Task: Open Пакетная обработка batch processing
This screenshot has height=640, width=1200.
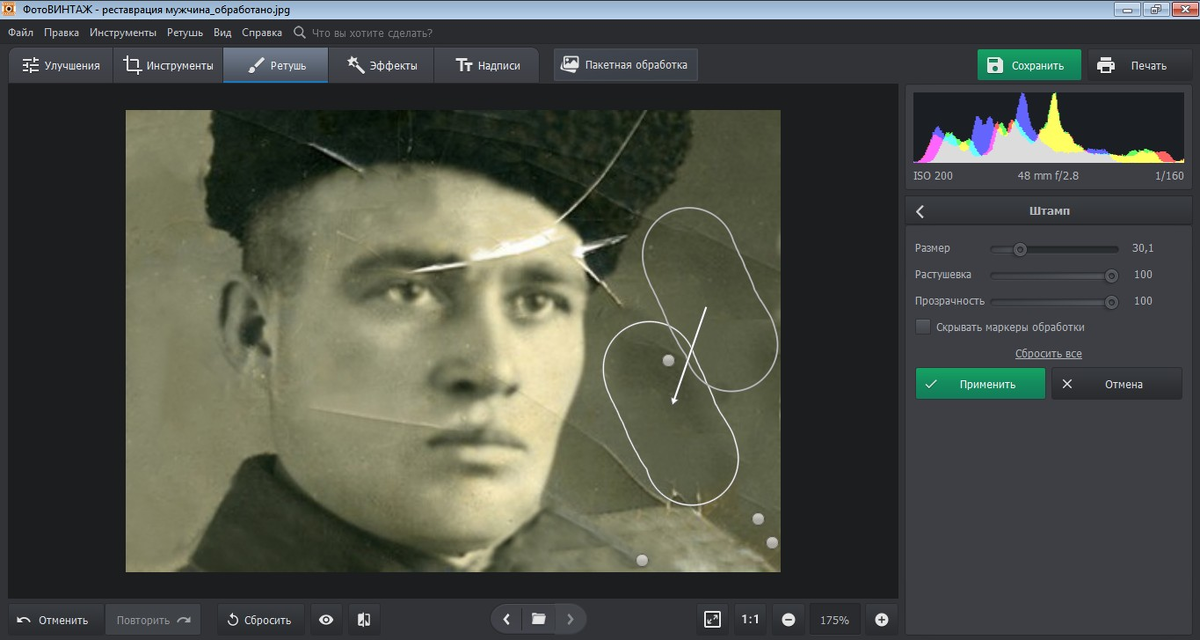Action: (625, 65)
